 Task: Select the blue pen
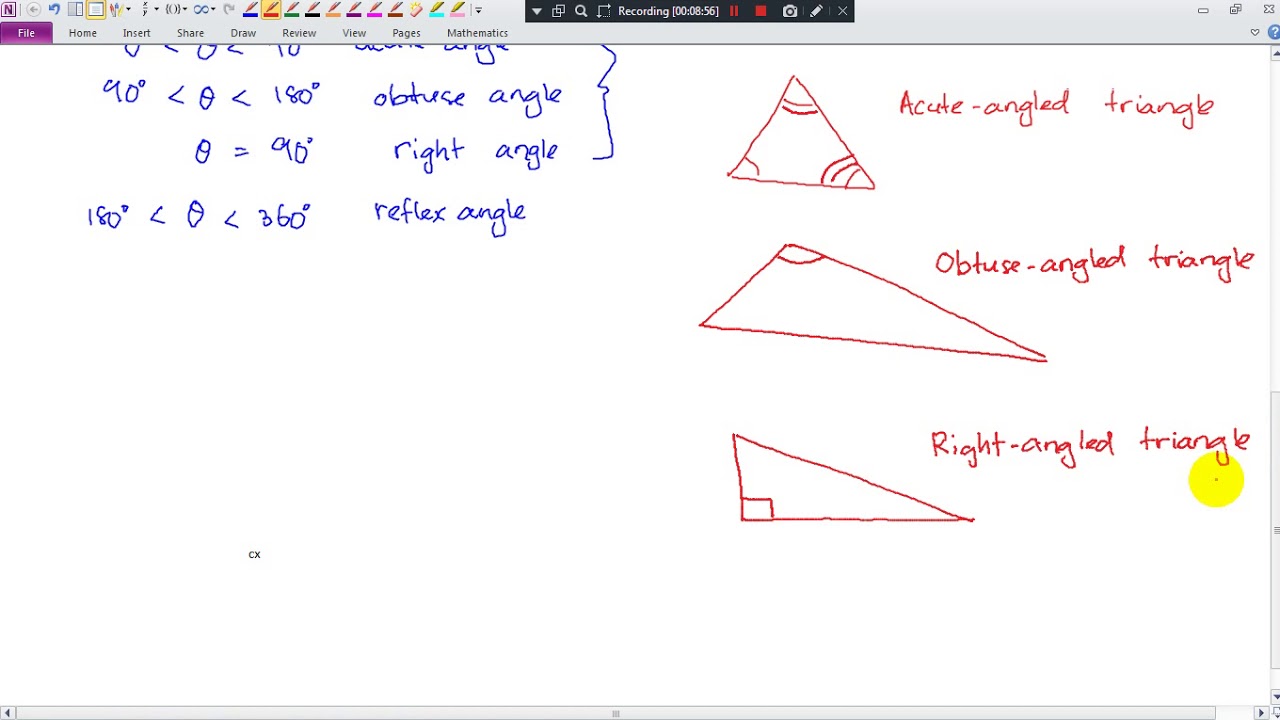pyautogui.click(x=250, y=10)
